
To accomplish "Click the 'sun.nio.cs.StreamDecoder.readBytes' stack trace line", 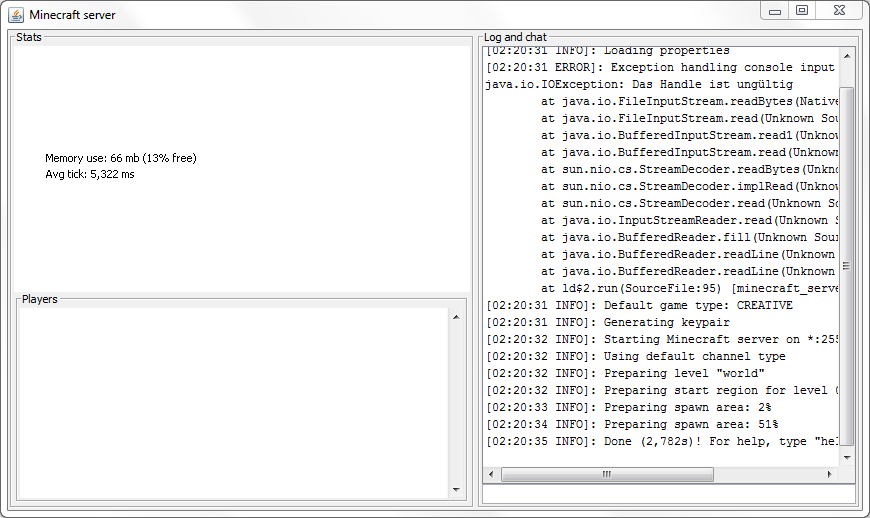I will pos(689,170).
